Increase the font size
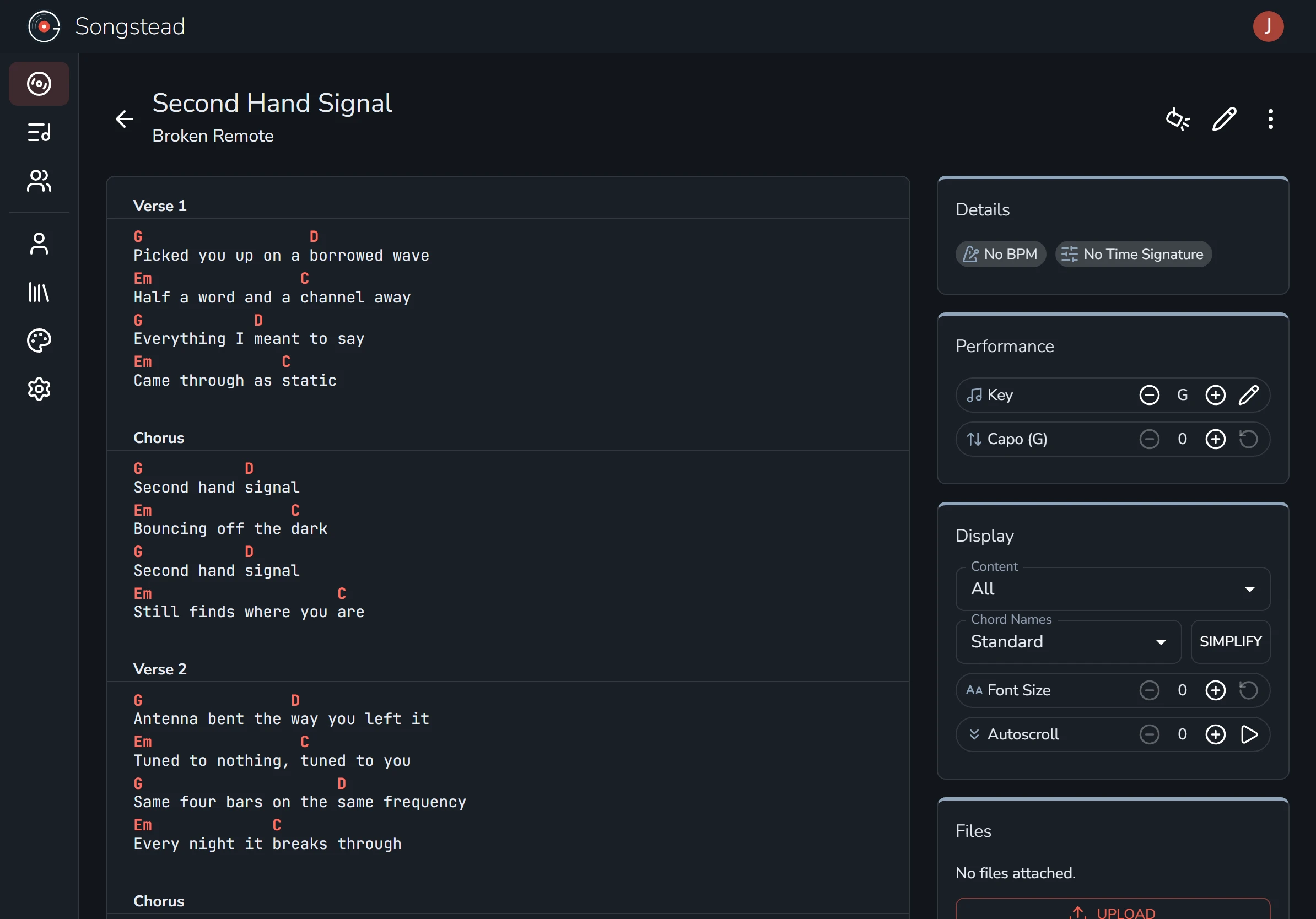 pos(1215,690)
